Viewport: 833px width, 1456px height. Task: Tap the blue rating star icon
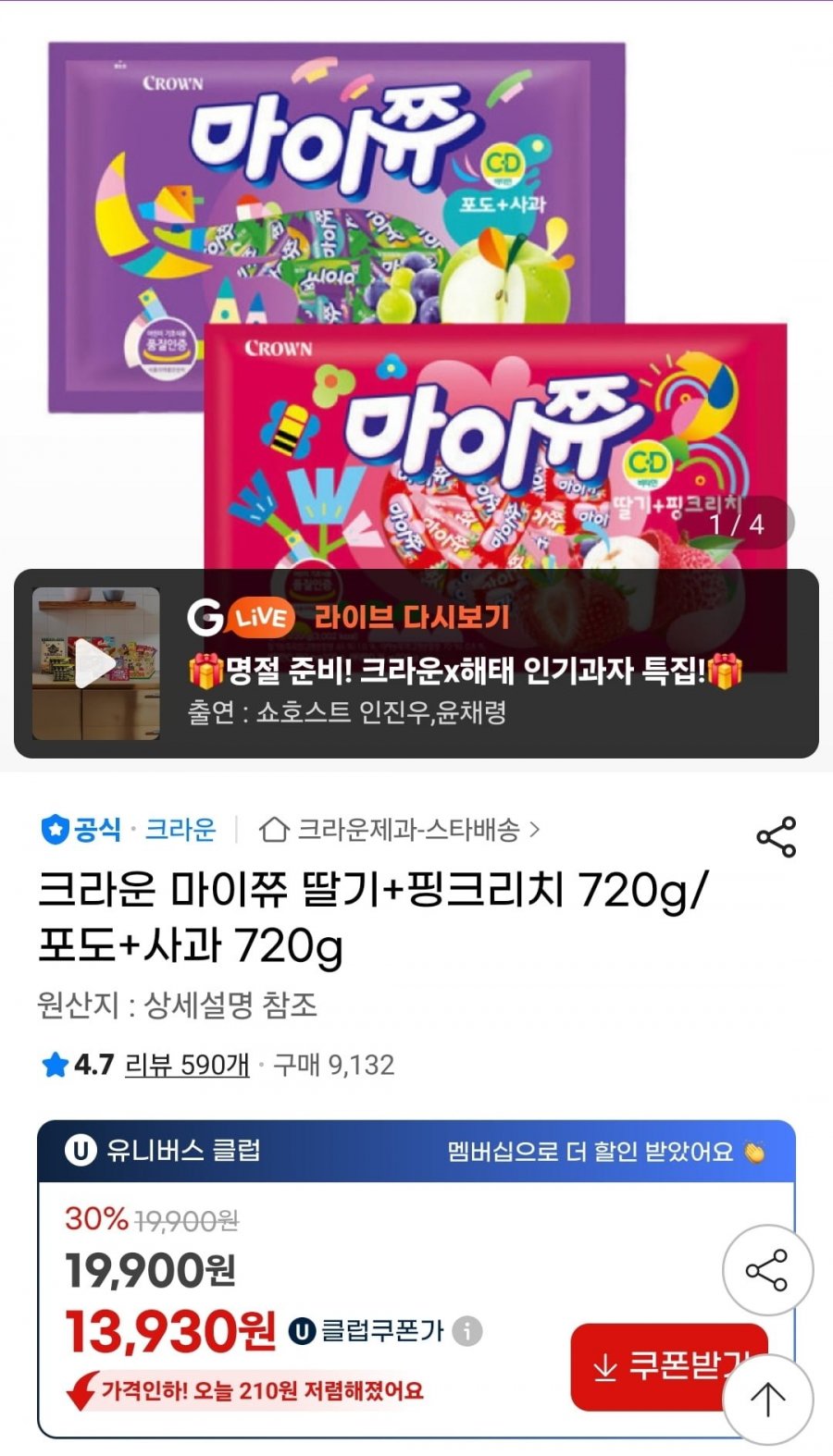55,1065
